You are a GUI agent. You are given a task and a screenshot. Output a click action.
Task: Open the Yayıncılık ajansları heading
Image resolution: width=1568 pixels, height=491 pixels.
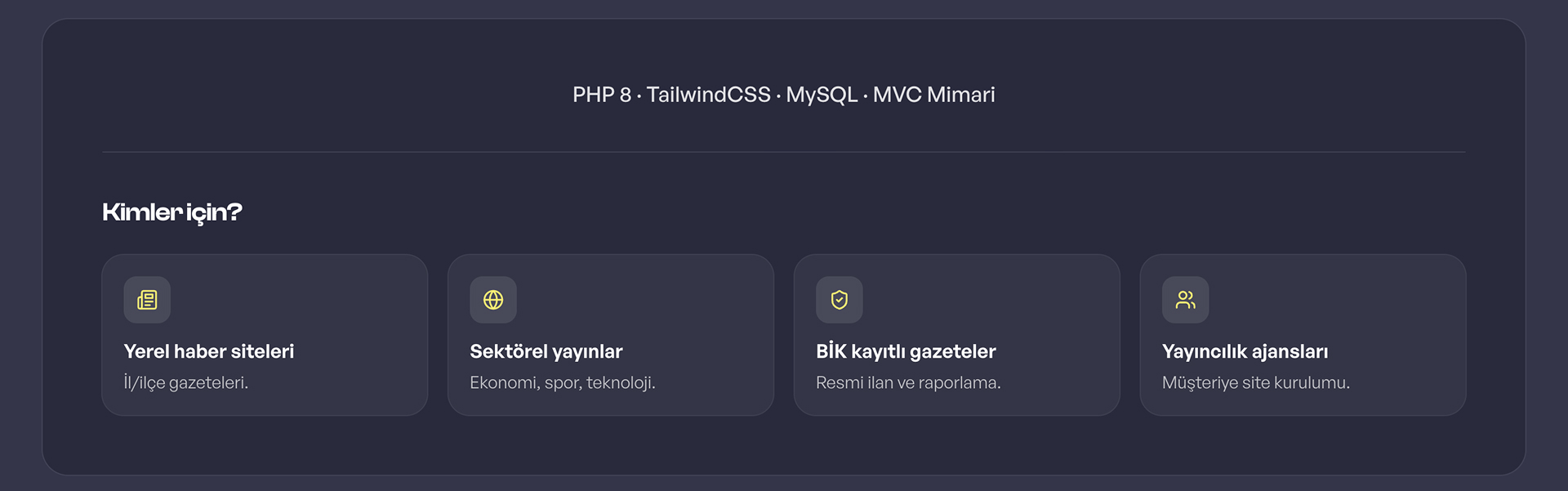(1245, 351)
